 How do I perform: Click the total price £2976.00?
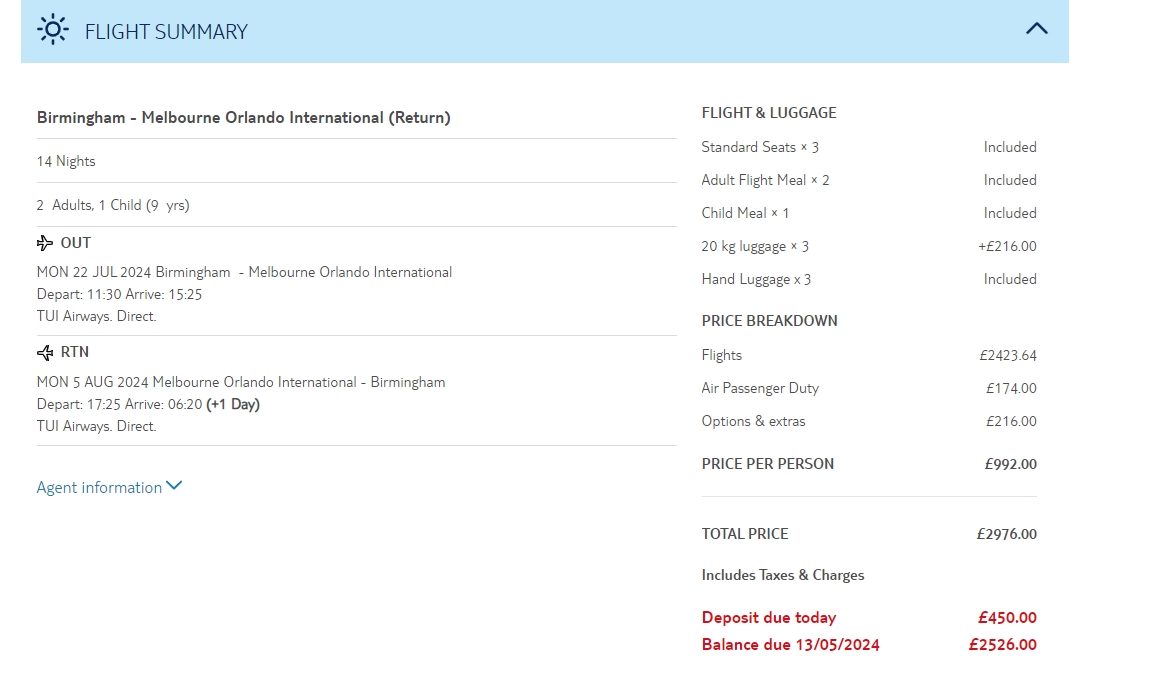click(x=1006, y=535)
